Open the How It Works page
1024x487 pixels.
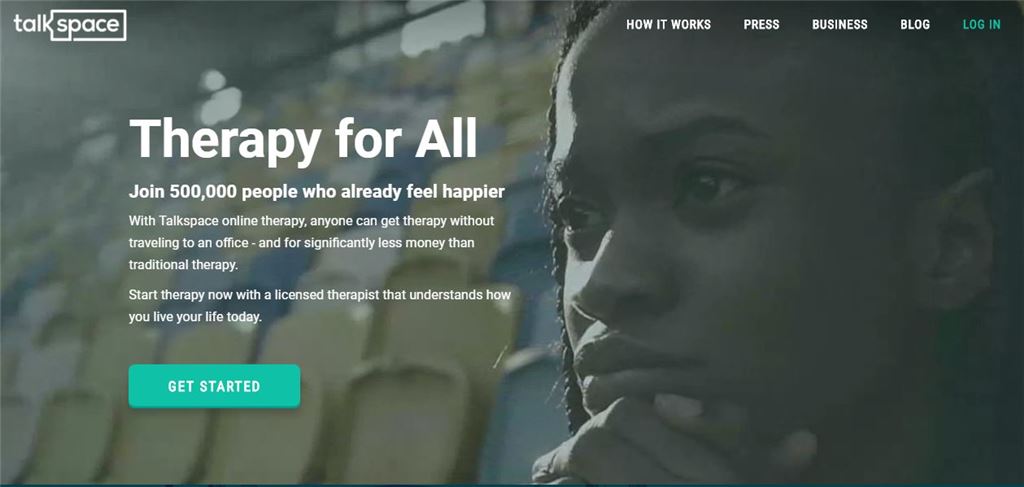(668, 25)
